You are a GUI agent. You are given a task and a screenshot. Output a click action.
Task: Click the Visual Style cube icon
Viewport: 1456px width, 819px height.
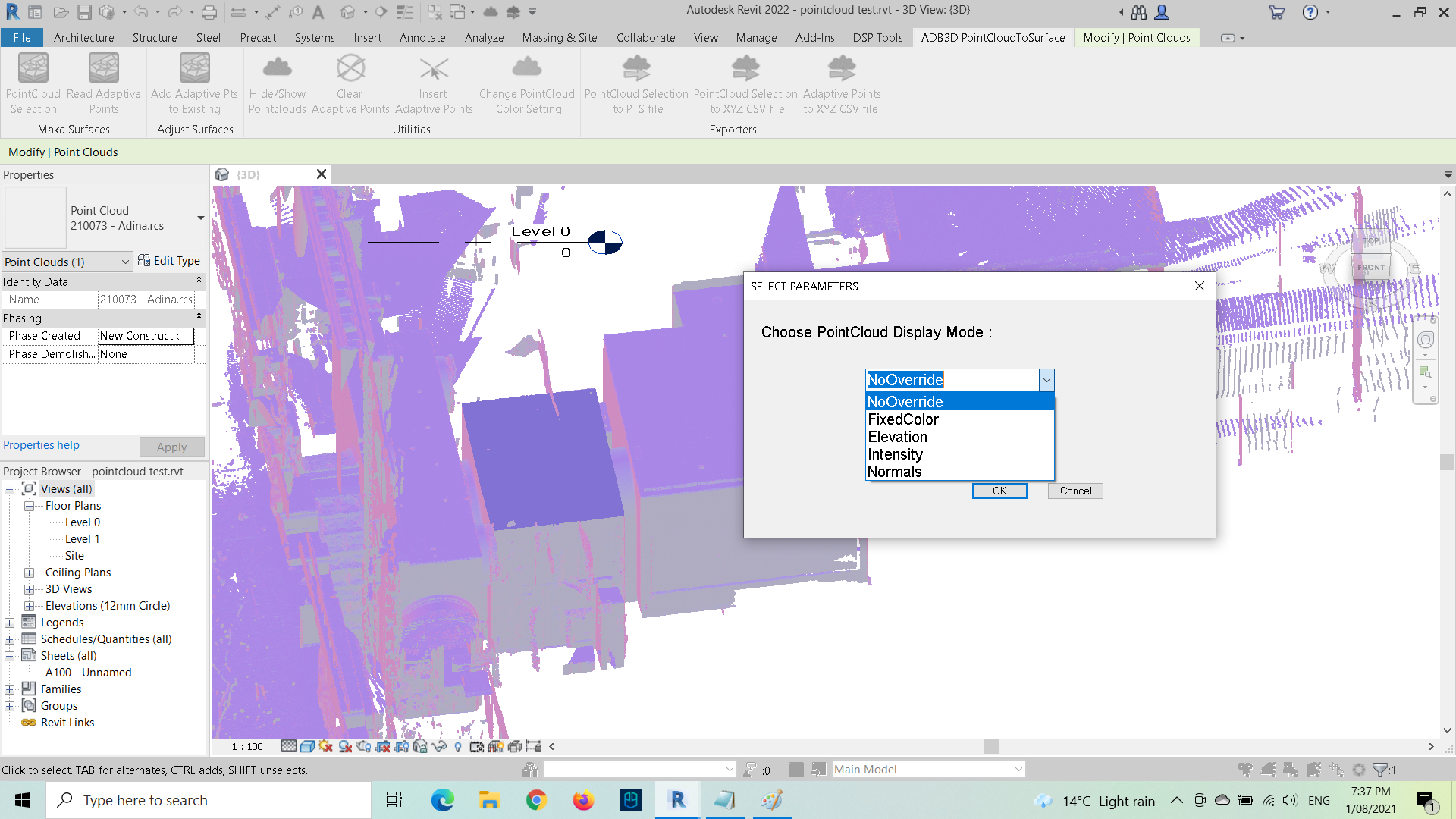point(307,746)
